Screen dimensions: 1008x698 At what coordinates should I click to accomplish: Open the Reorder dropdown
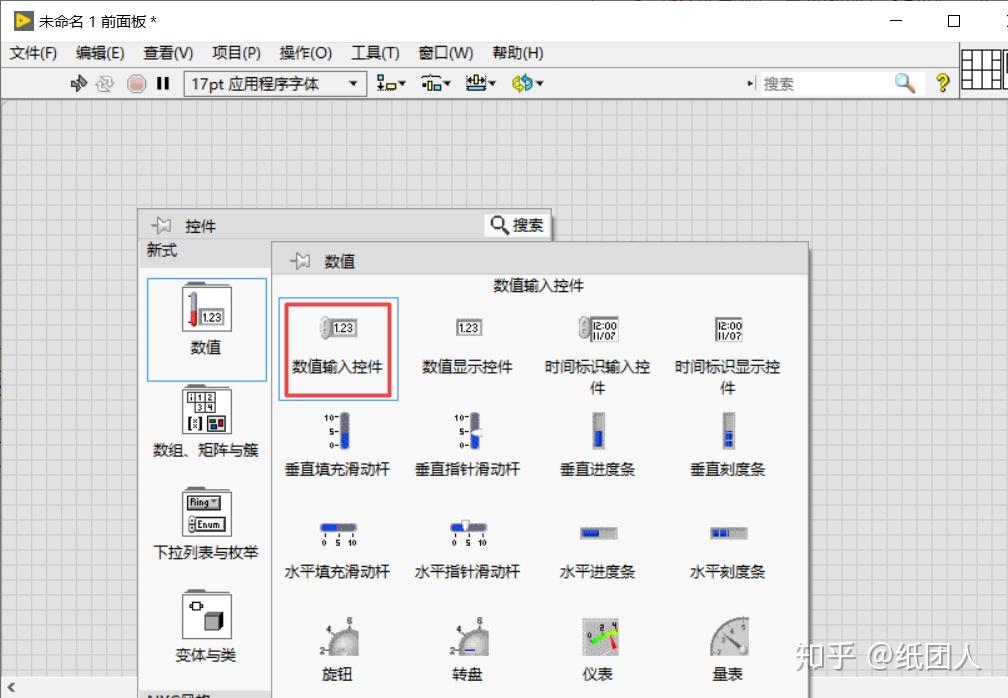point(527,83)
